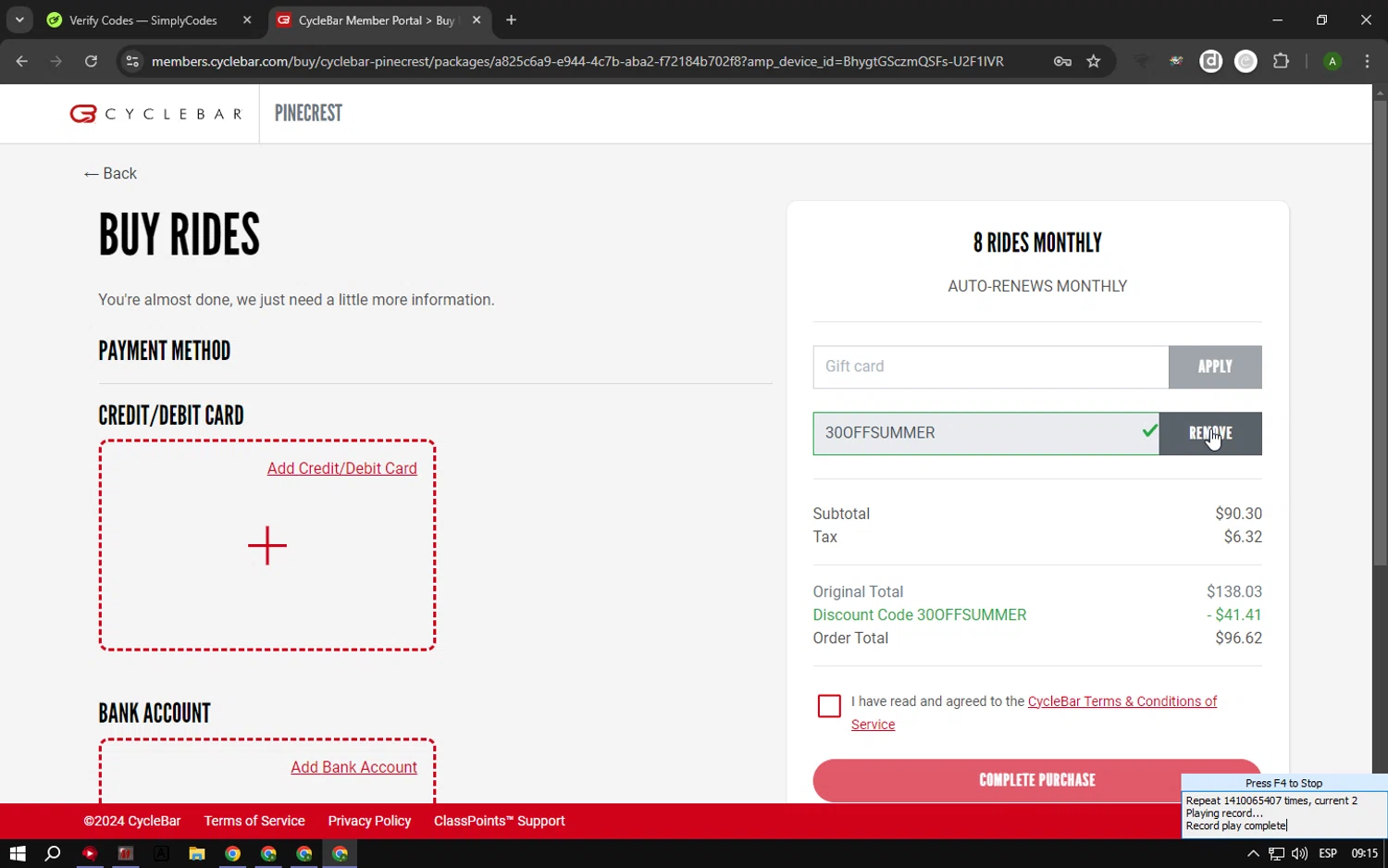This screenshot has width=1388, height=868.
Task: Check the Terms & Conditions agreement checkbox
Action: click(x=829, y=706)
